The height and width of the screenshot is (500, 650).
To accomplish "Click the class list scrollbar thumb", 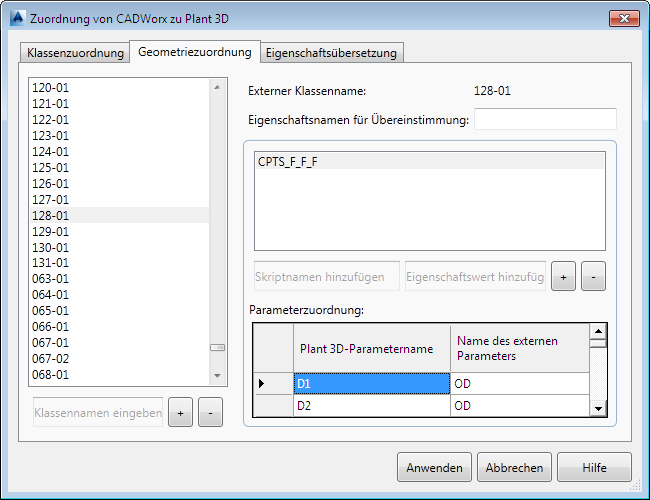I will (x=217, y=347).
